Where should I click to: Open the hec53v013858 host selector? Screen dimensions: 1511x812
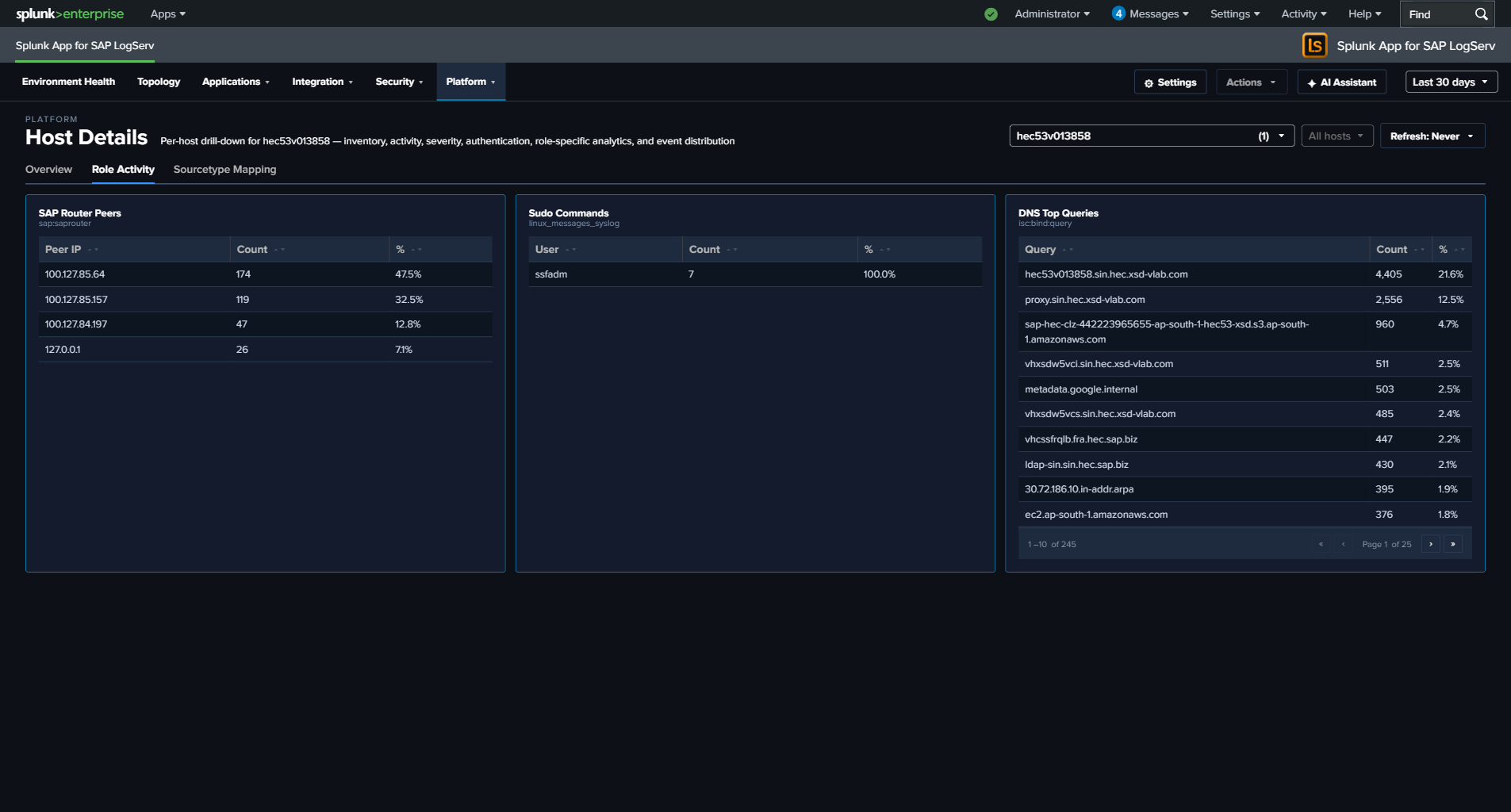pyautogui.click(x=1152, y=136)
